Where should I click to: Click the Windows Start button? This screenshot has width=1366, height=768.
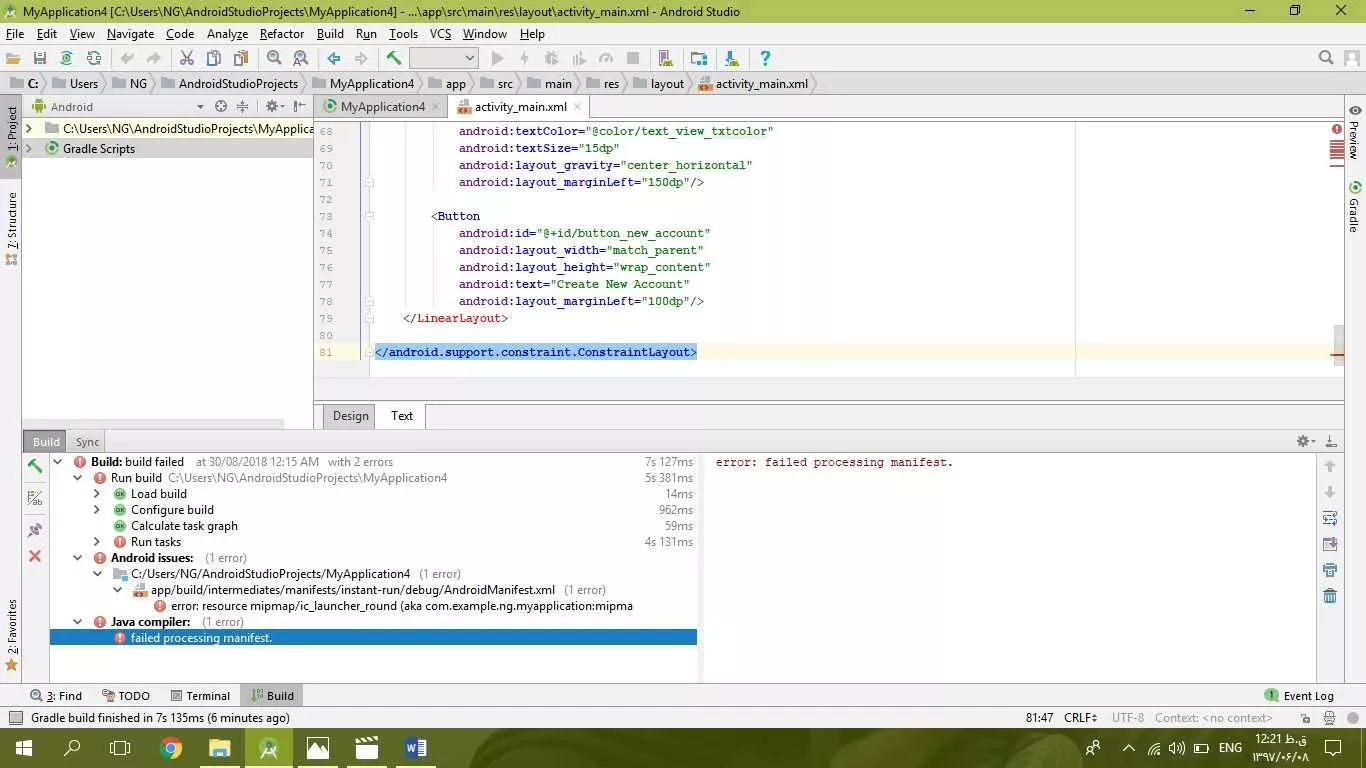23,748
